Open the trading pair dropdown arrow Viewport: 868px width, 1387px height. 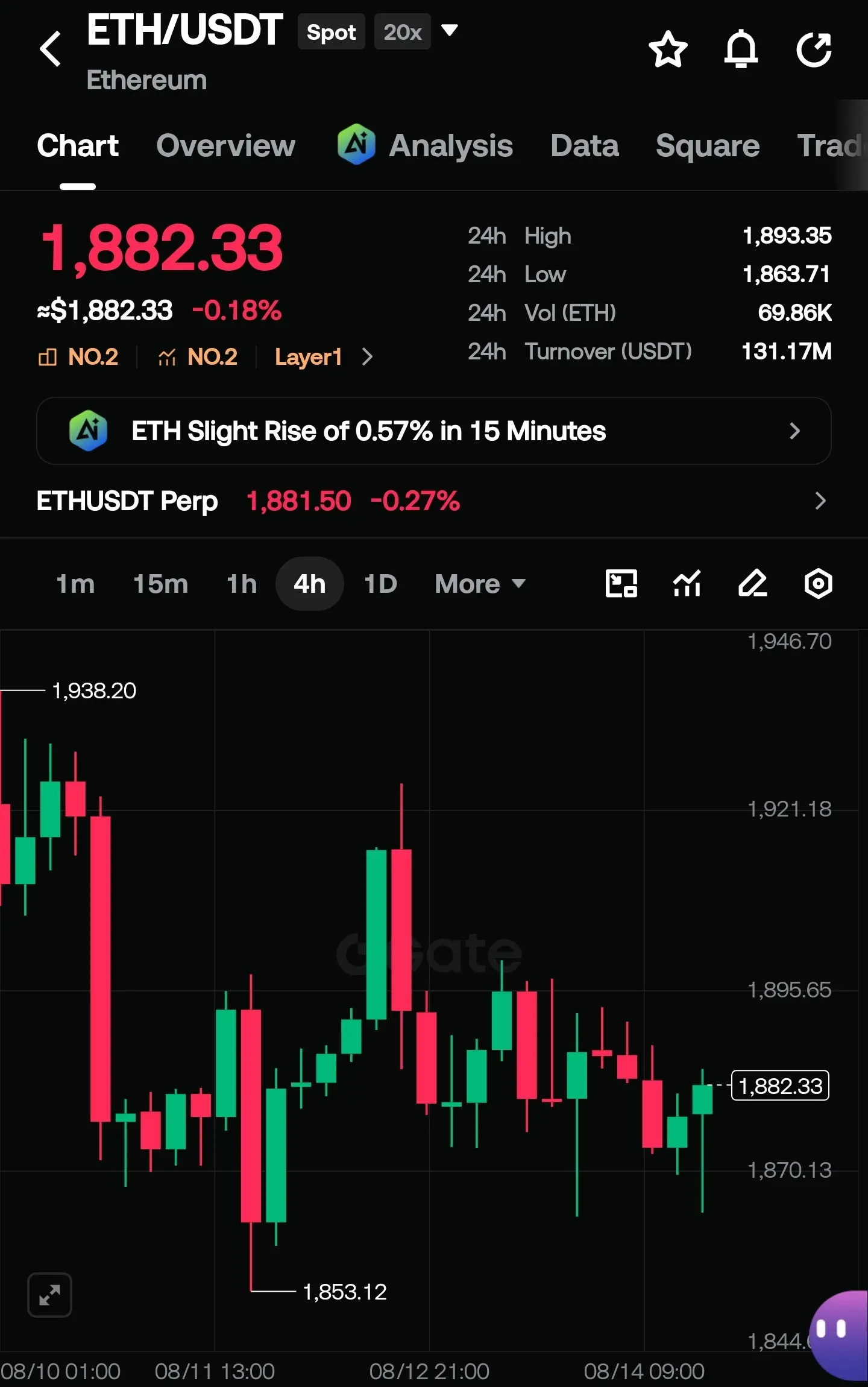pos(450,30)
